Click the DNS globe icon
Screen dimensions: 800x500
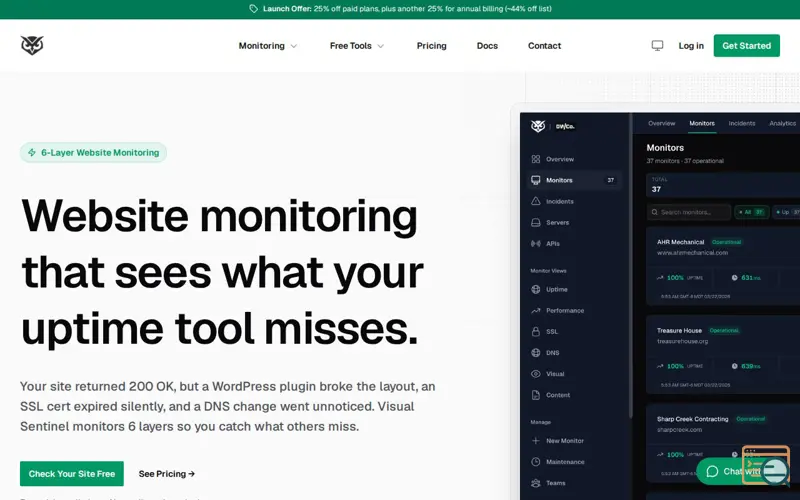coord(536,353)
